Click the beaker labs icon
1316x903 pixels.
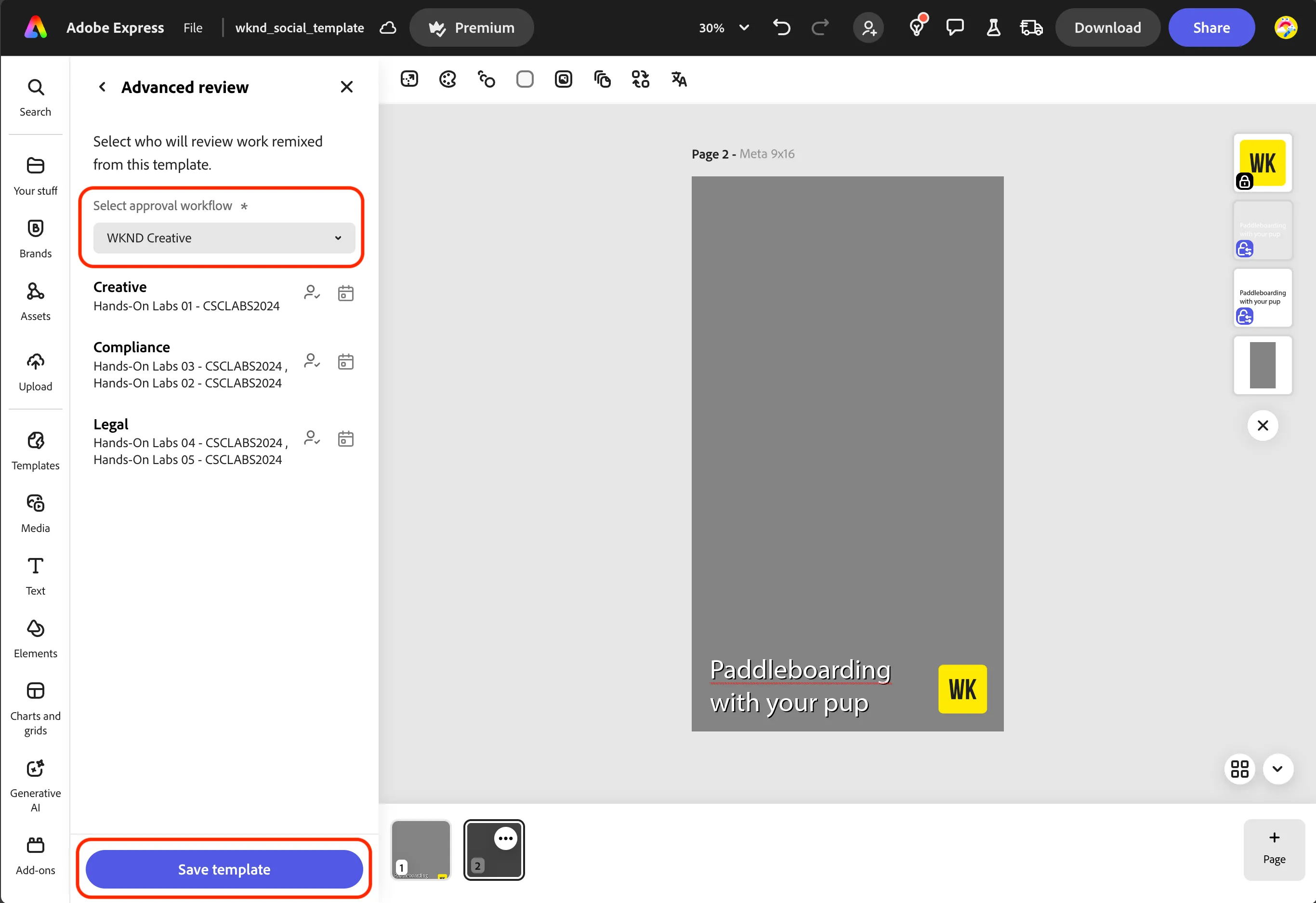coord(993,27)
